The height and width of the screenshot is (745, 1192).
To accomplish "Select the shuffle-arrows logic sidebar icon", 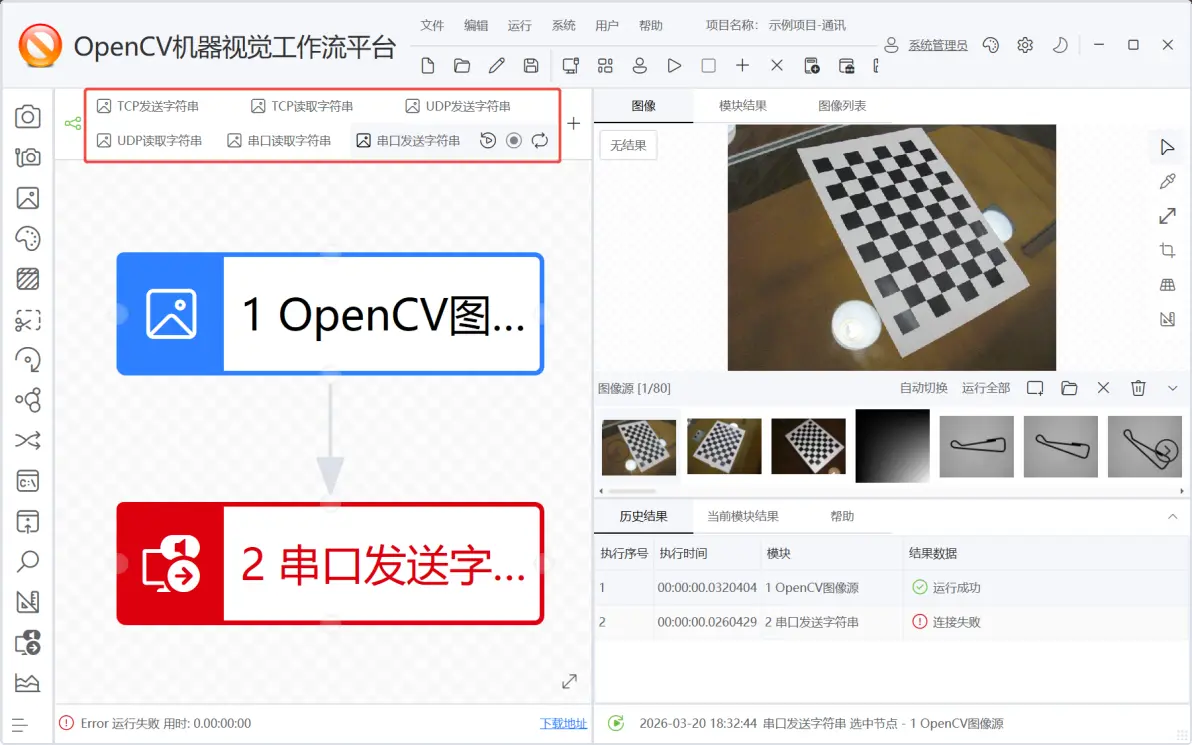I will pyautogui.click(x=27, y=440).
